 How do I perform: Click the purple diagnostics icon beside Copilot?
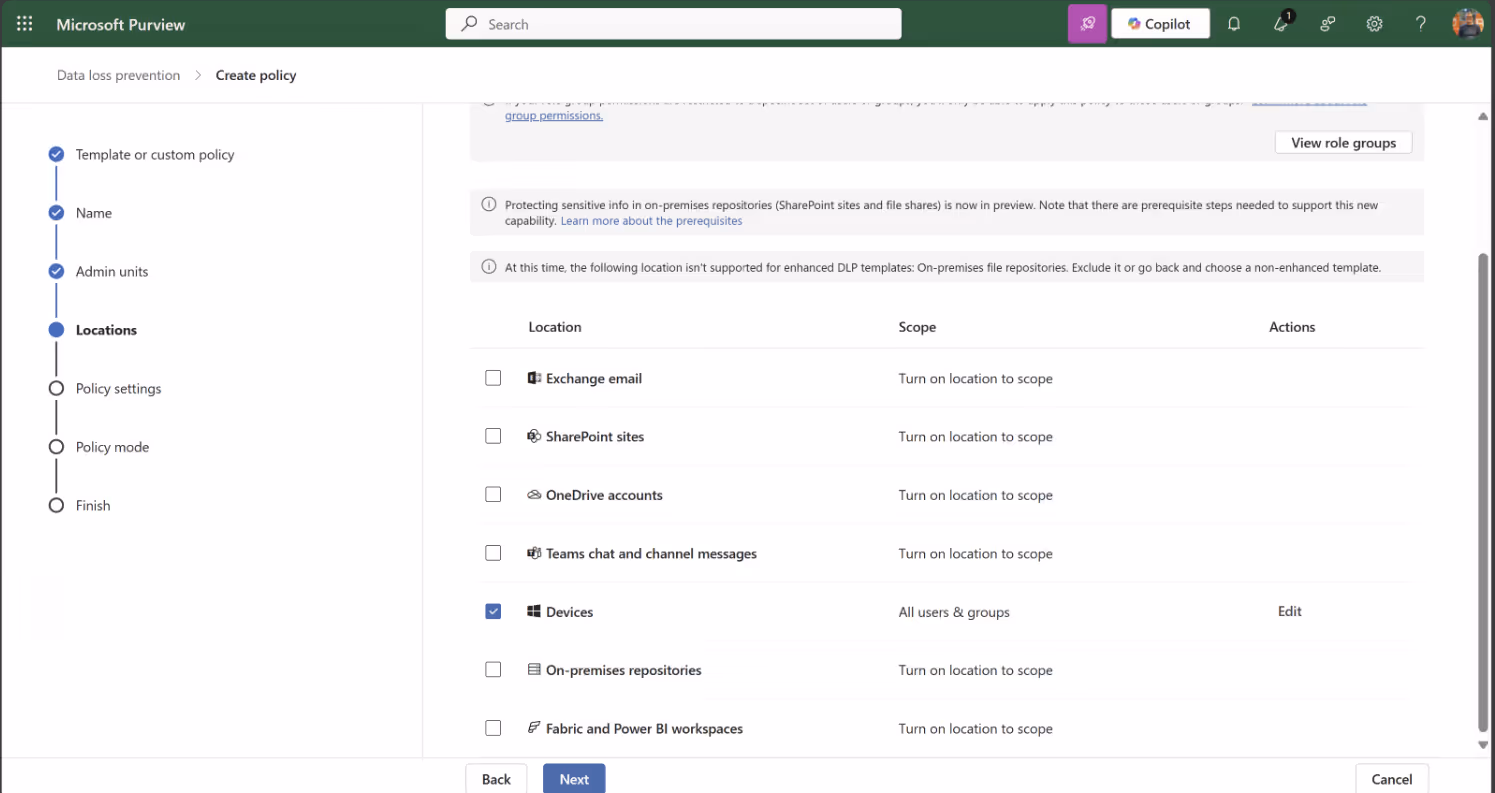click(1087, 24)
